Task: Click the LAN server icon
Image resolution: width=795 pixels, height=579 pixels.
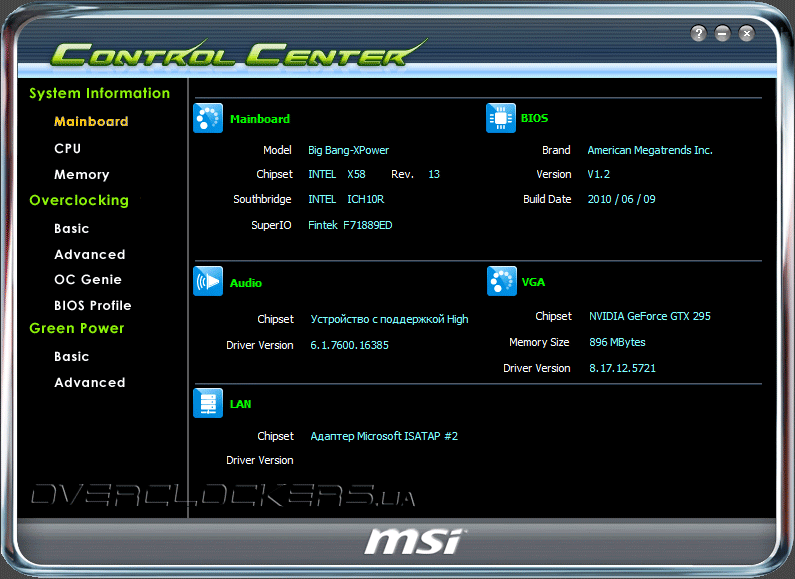Action: (208, 403)
